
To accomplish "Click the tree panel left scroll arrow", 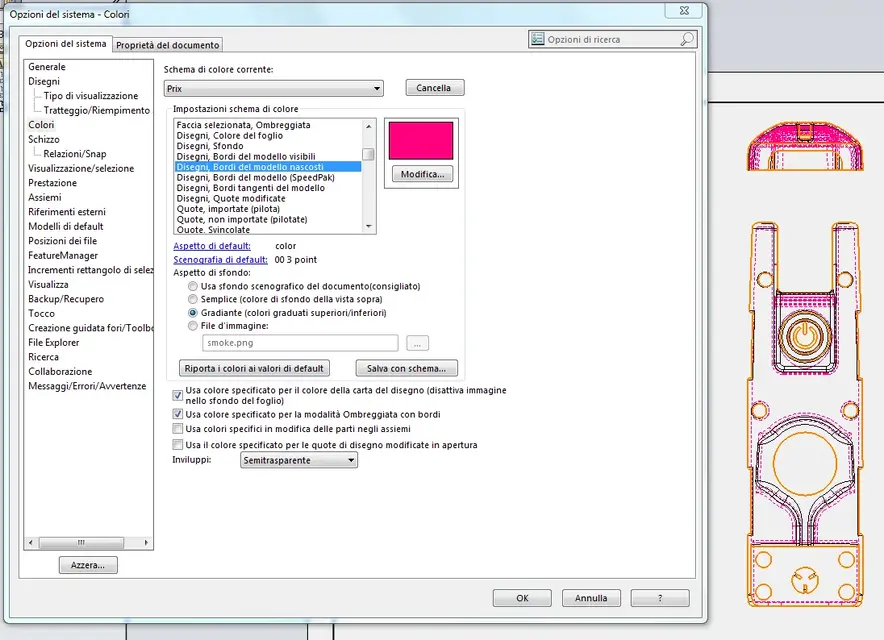I will coord(30,542).
